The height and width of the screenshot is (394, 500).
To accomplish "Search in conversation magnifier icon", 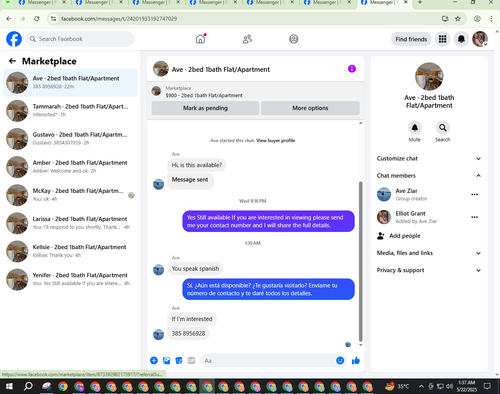I will coord(443,128).
